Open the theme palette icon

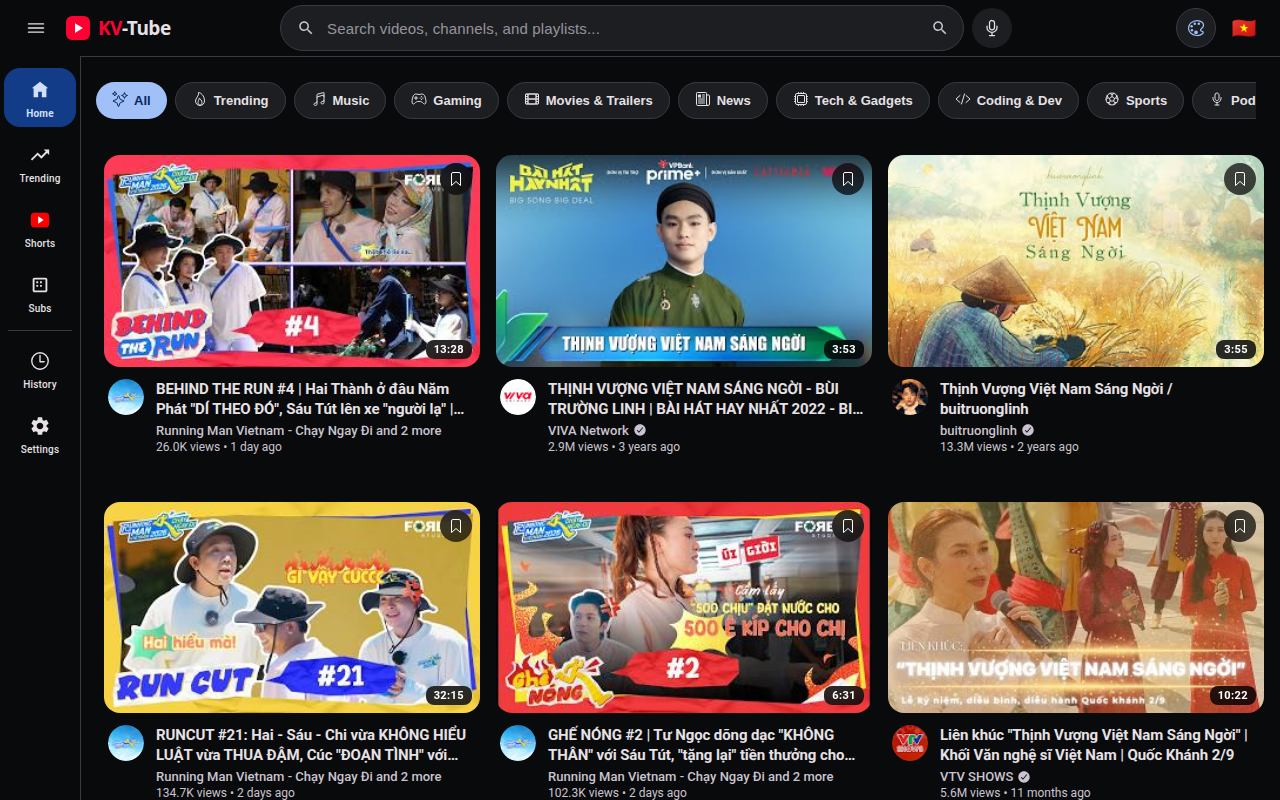[1196, 28]
